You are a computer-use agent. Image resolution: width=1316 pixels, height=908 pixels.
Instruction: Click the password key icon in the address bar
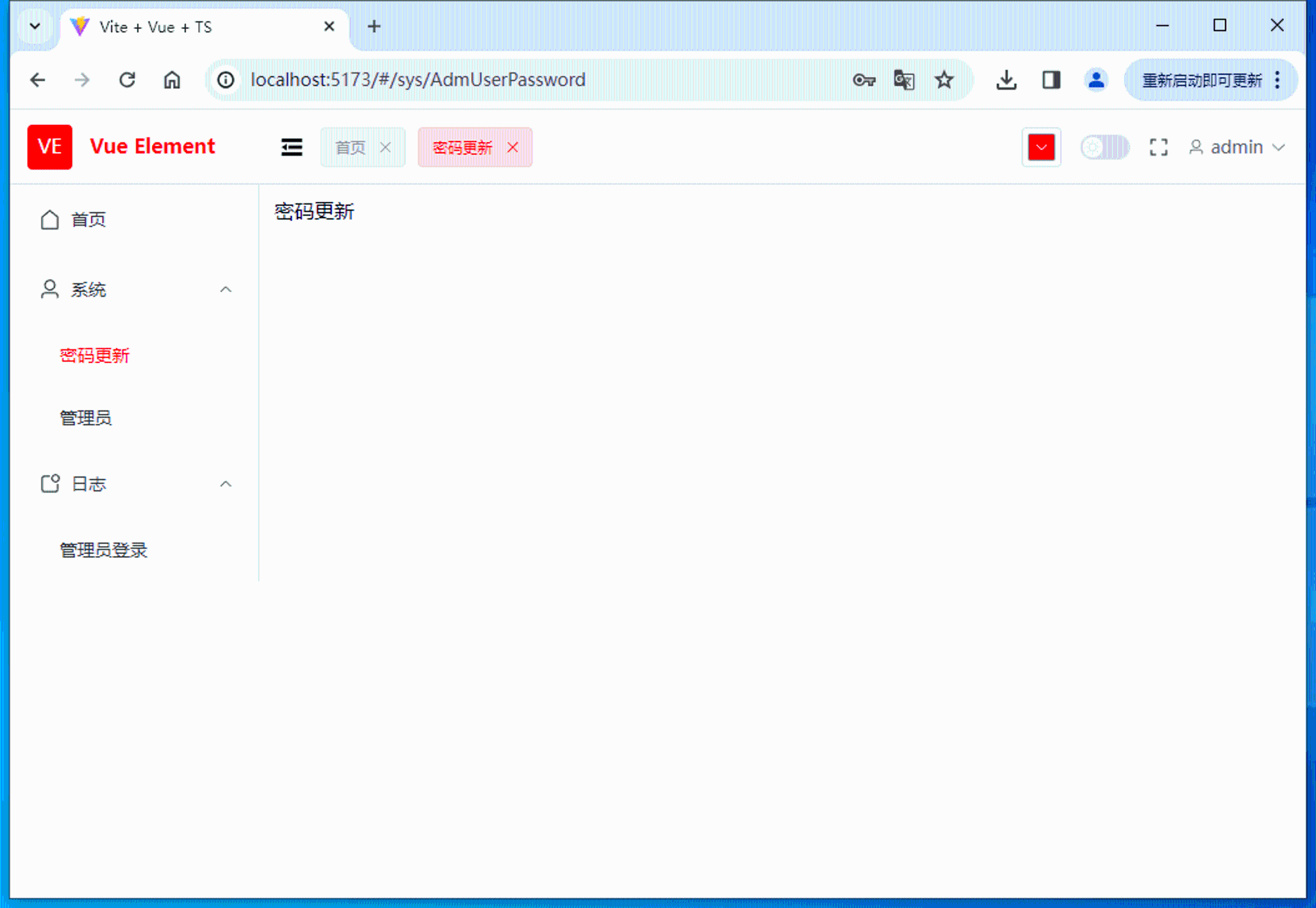[x=863, y=80]
